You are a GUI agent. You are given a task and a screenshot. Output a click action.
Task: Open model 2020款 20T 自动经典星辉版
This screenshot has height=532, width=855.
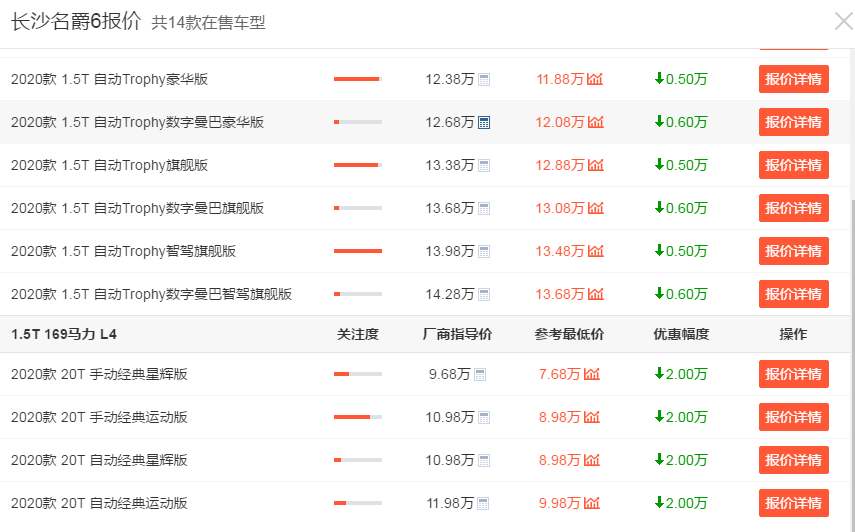click(x=99, y=461)
